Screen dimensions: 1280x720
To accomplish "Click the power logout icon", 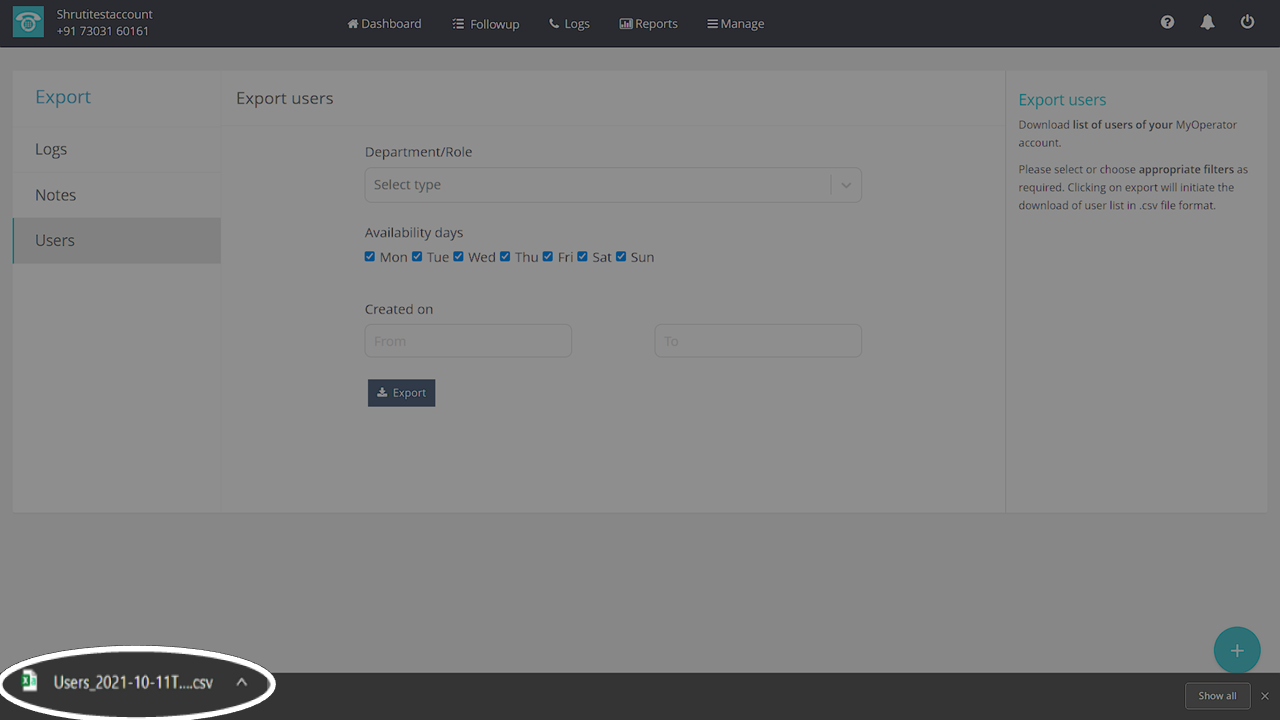I will (1247, 23).
